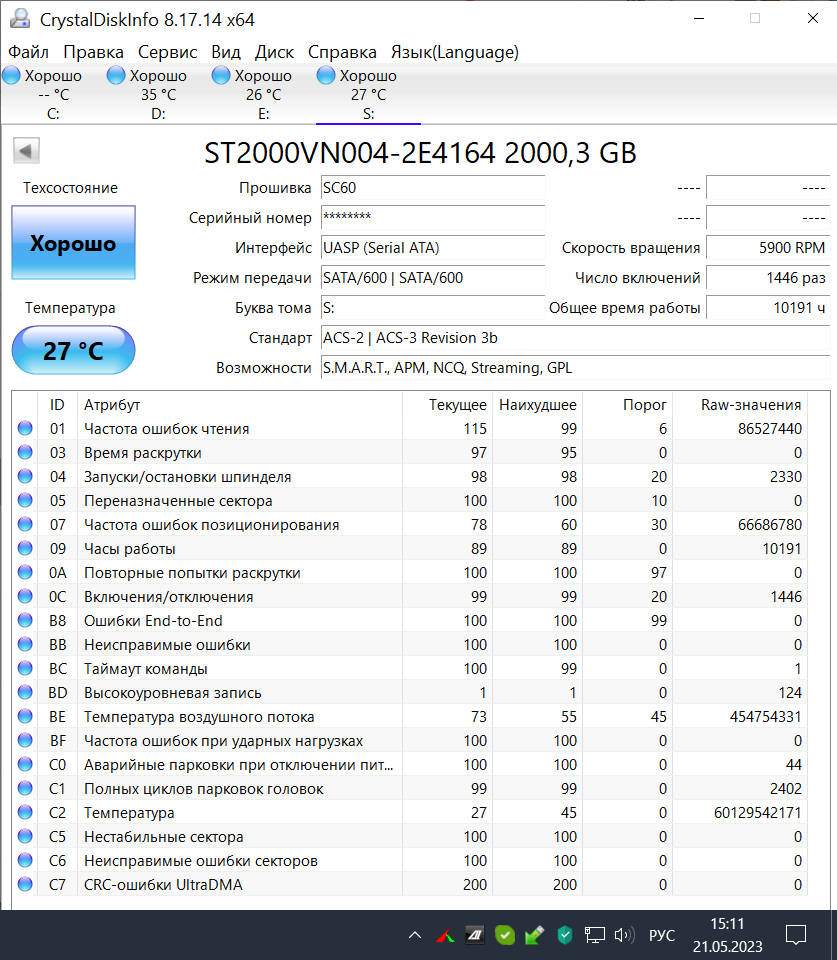Click the green checkmark tray icon
The width and height of the screenshot is (837, 960).
pos(505,935)
